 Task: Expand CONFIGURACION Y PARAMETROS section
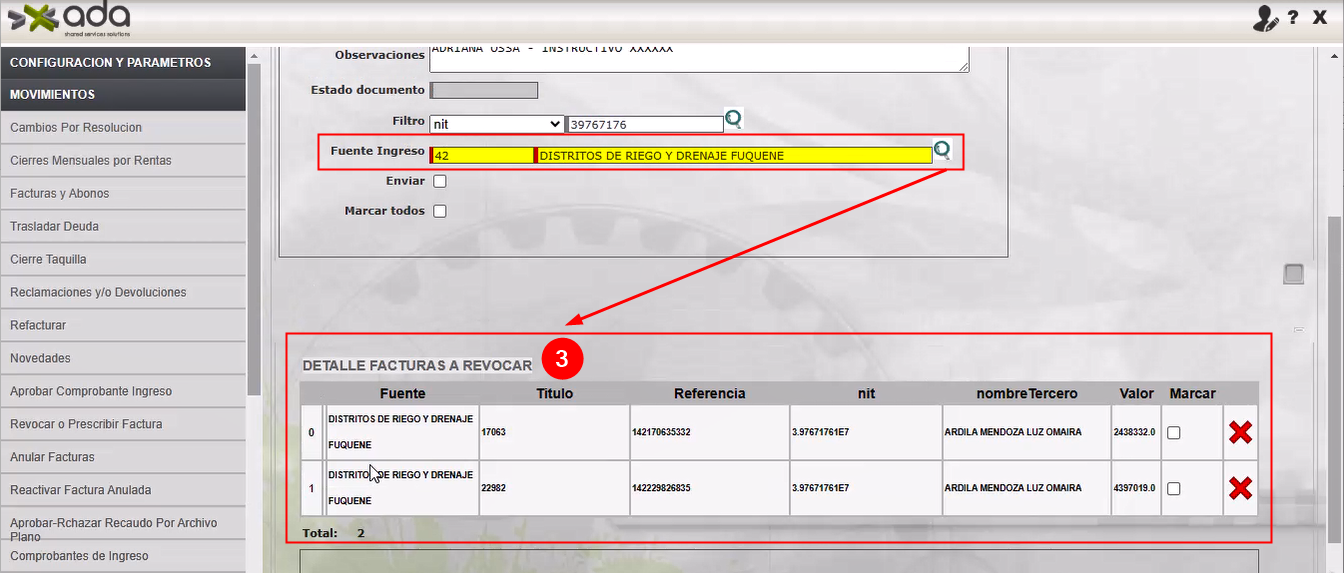point(122,62)
